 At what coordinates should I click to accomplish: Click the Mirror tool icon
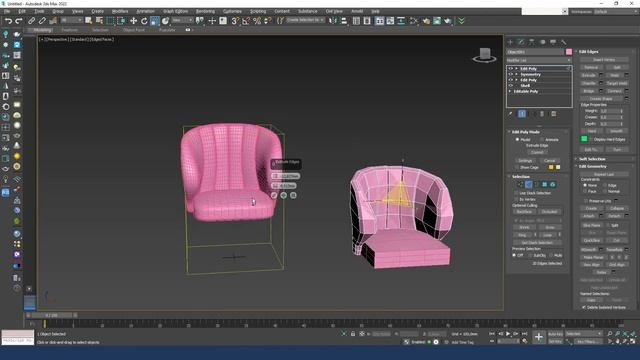point(333,21)
